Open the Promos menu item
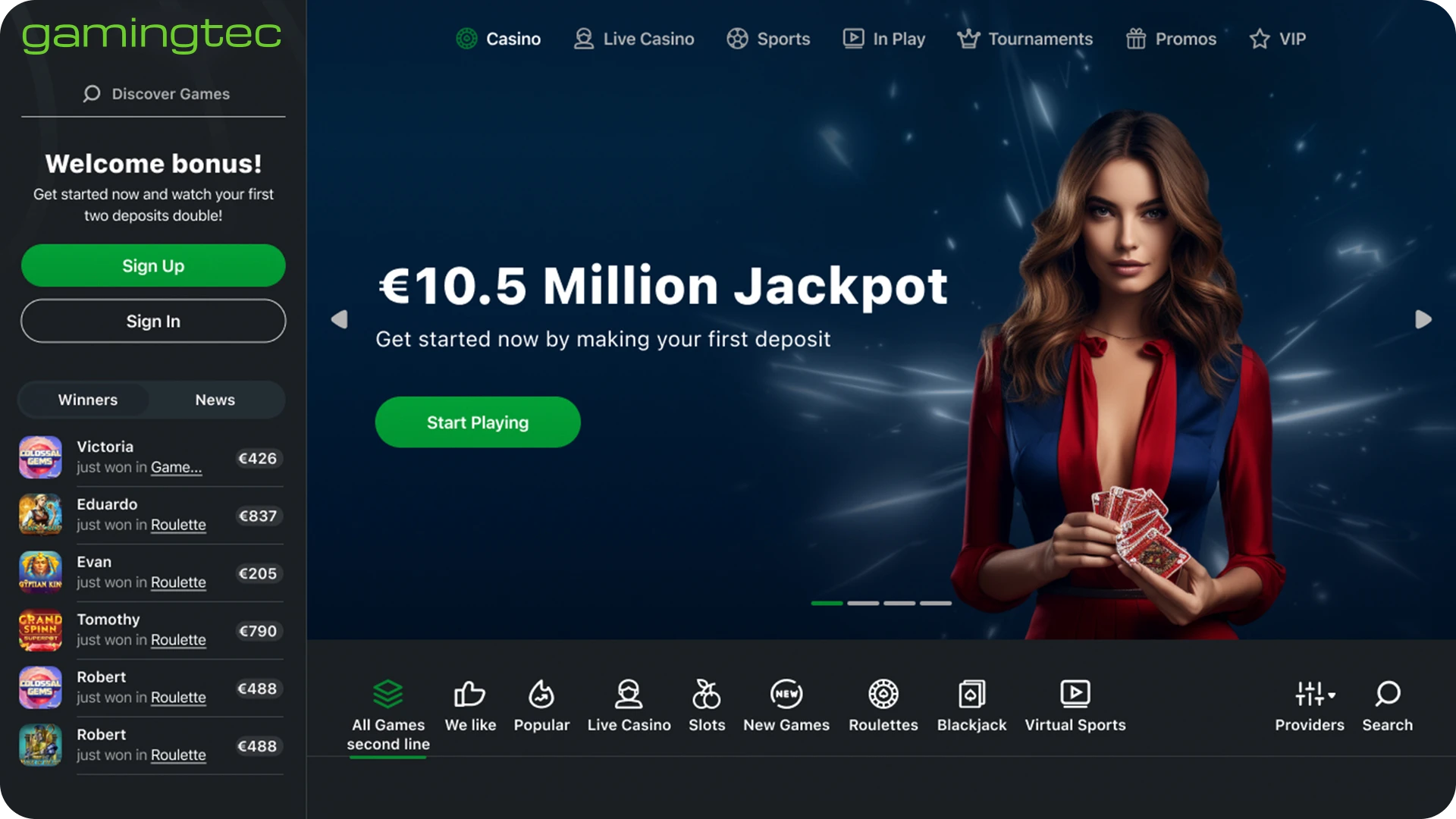 (1171, 39)
